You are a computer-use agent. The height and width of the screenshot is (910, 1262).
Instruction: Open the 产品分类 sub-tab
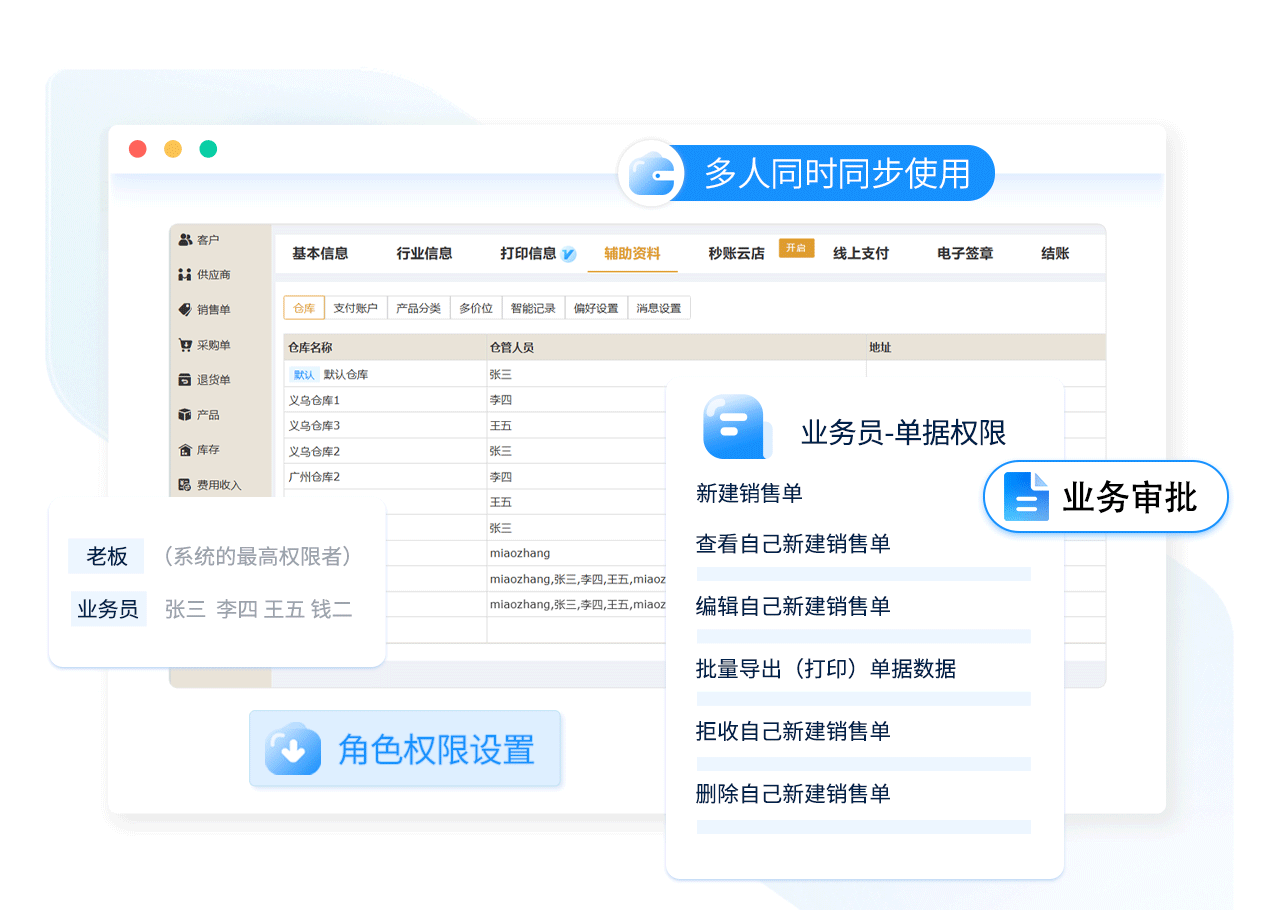tap(418, 308)
